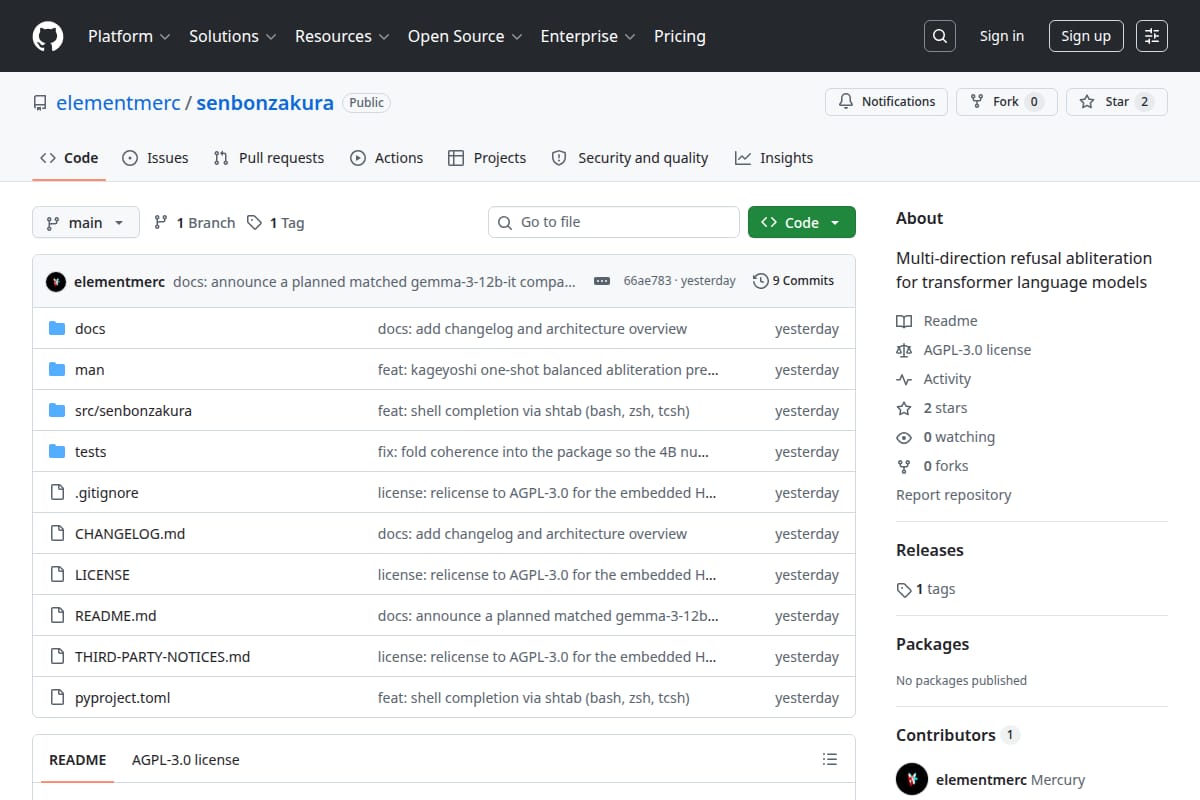This screenshot has width=1200, height=800.
Task: Open the Packages heading link
Action: tap(933, 644)
